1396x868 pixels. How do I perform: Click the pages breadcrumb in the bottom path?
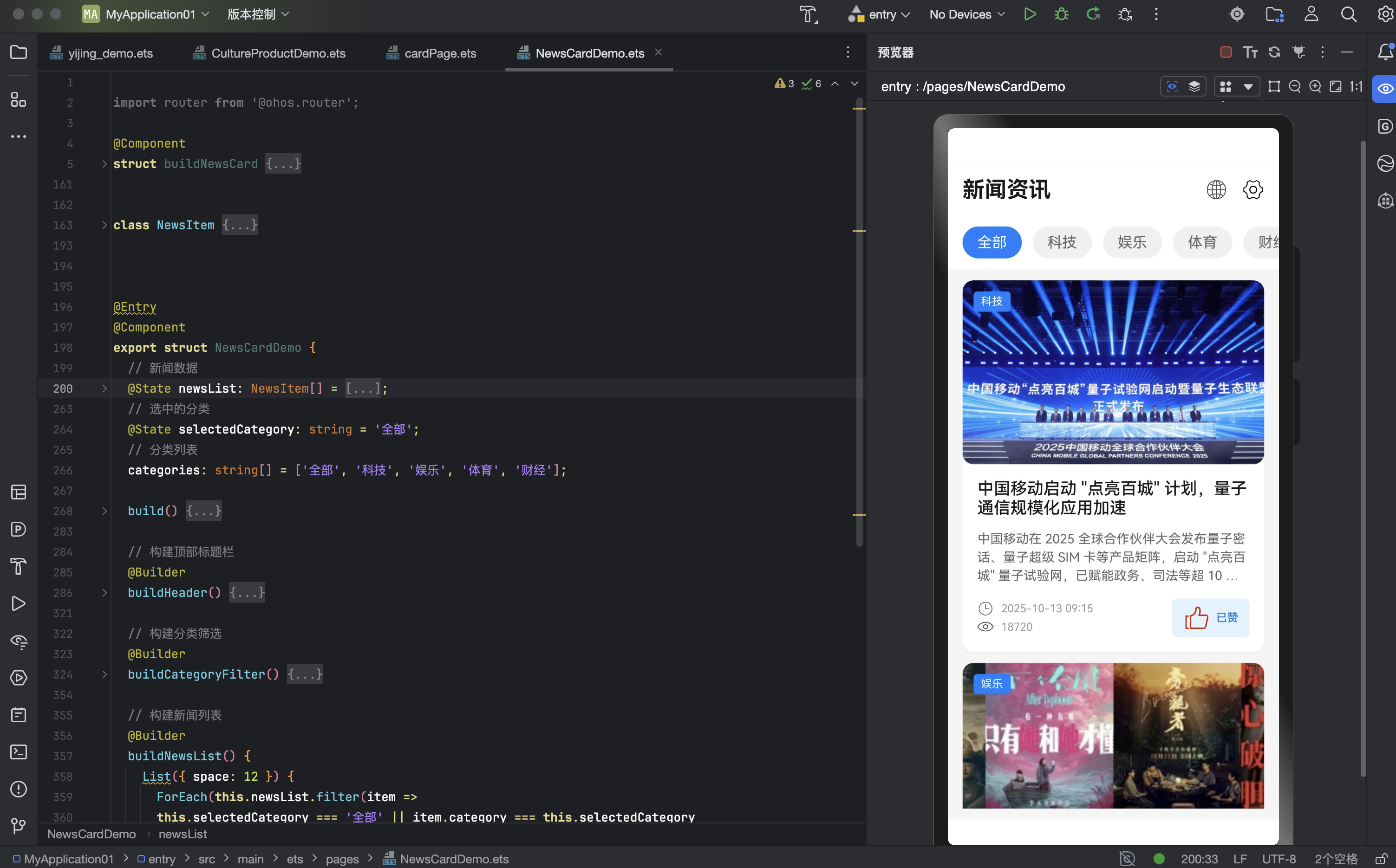click(342, 859)
